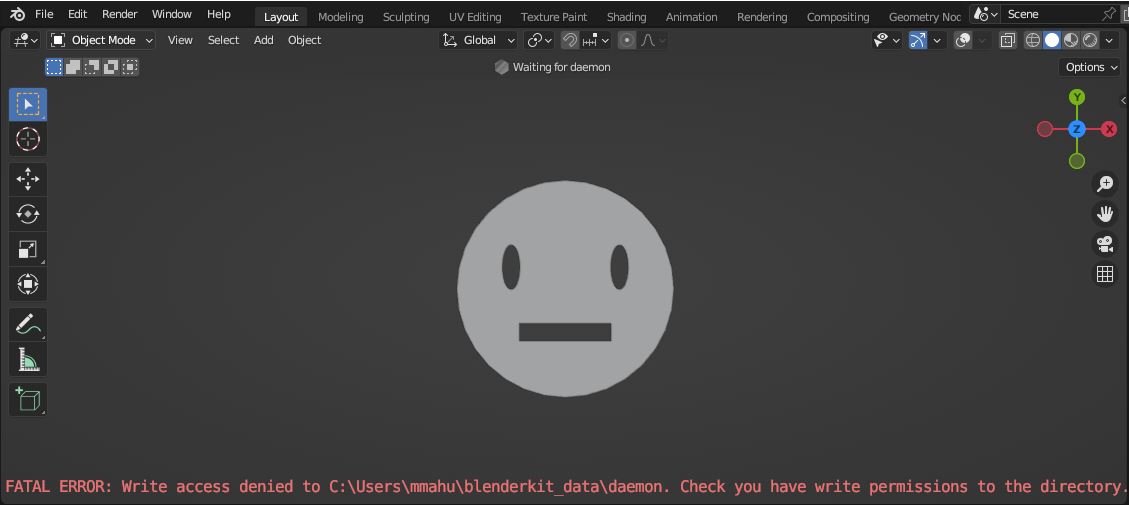Toggle proportional editing button
The image size is (1129, 505).
pyautogui.click(x=627, y=40)
